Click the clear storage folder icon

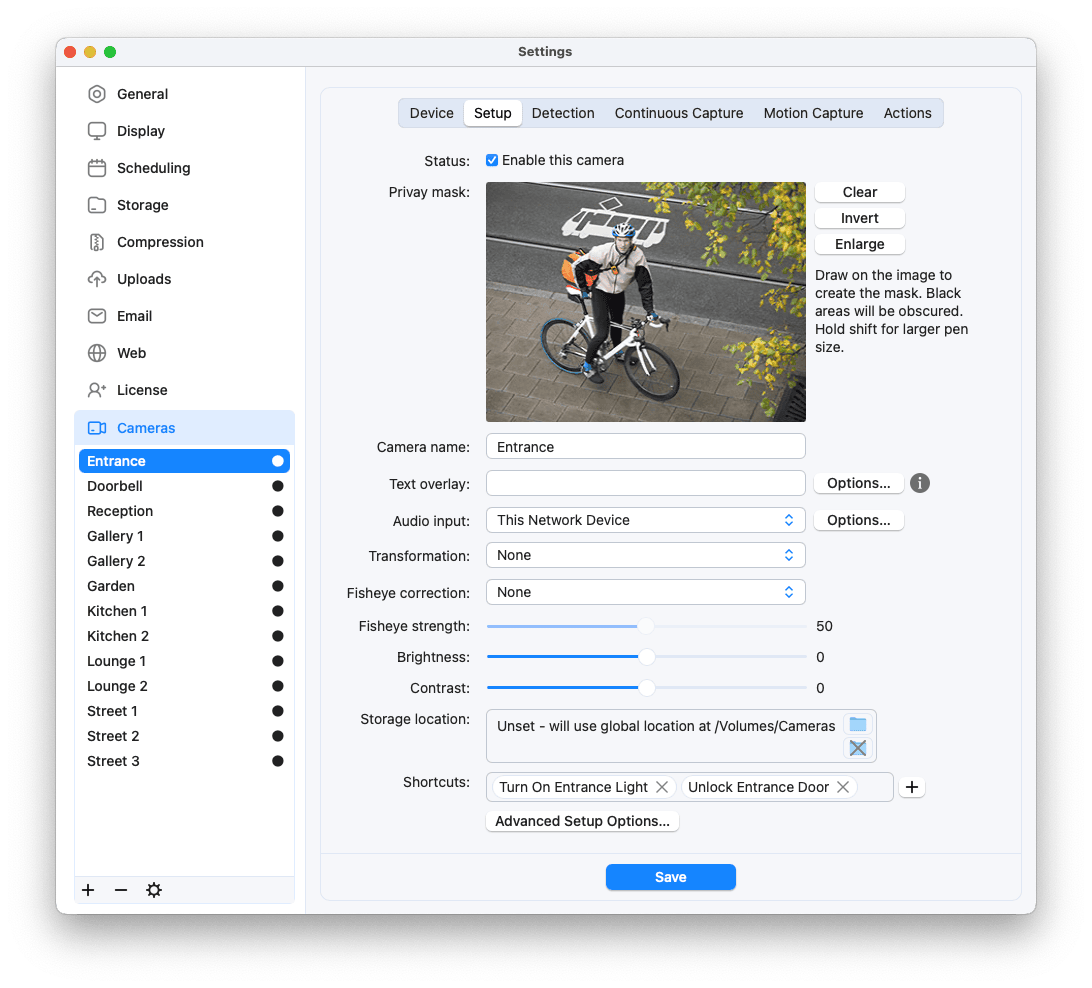(858, 749)
